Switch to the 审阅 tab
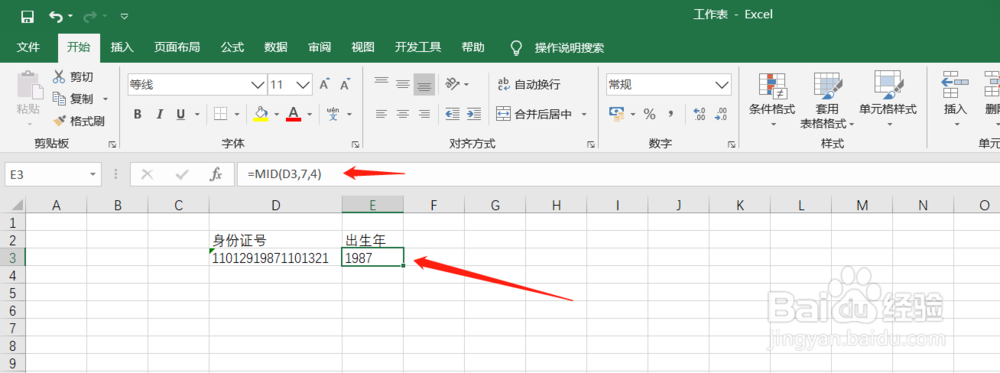Image resolution: width=1000 pixels, height=373 pixels. 320,47
